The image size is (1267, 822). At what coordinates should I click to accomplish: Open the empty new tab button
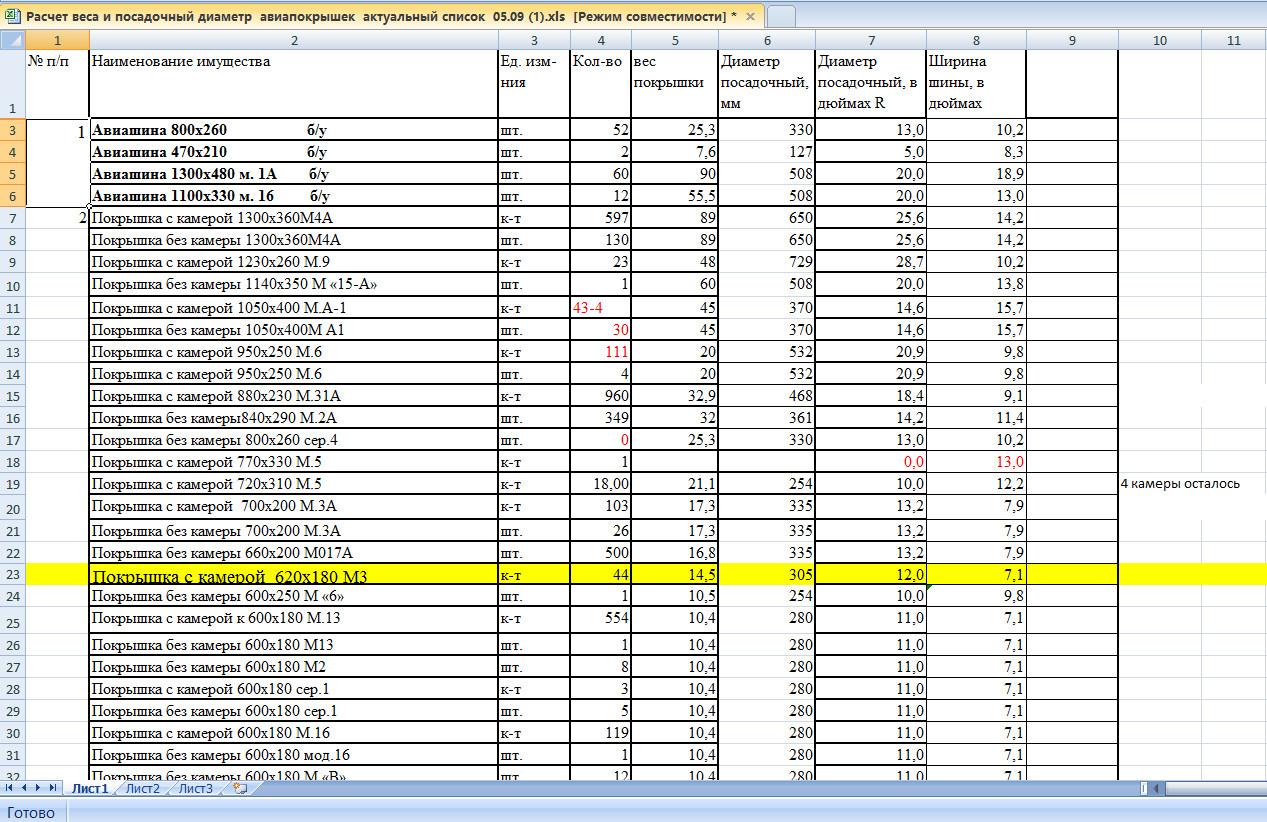tap(781, 17)
